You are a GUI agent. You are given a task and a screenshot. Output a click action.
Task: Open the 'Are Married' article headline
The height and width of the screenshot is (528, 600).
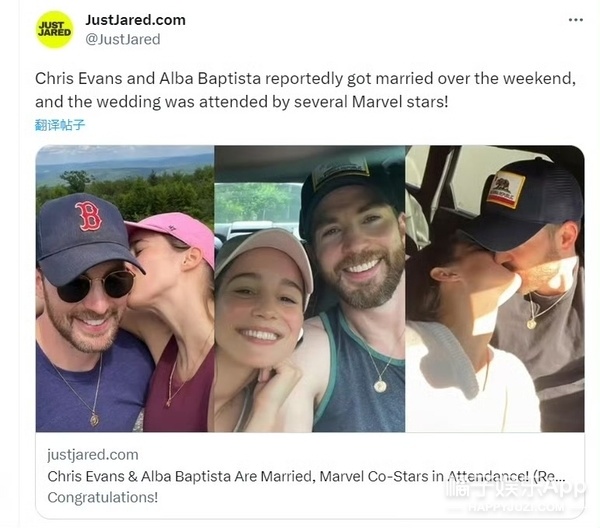(306, 476)
